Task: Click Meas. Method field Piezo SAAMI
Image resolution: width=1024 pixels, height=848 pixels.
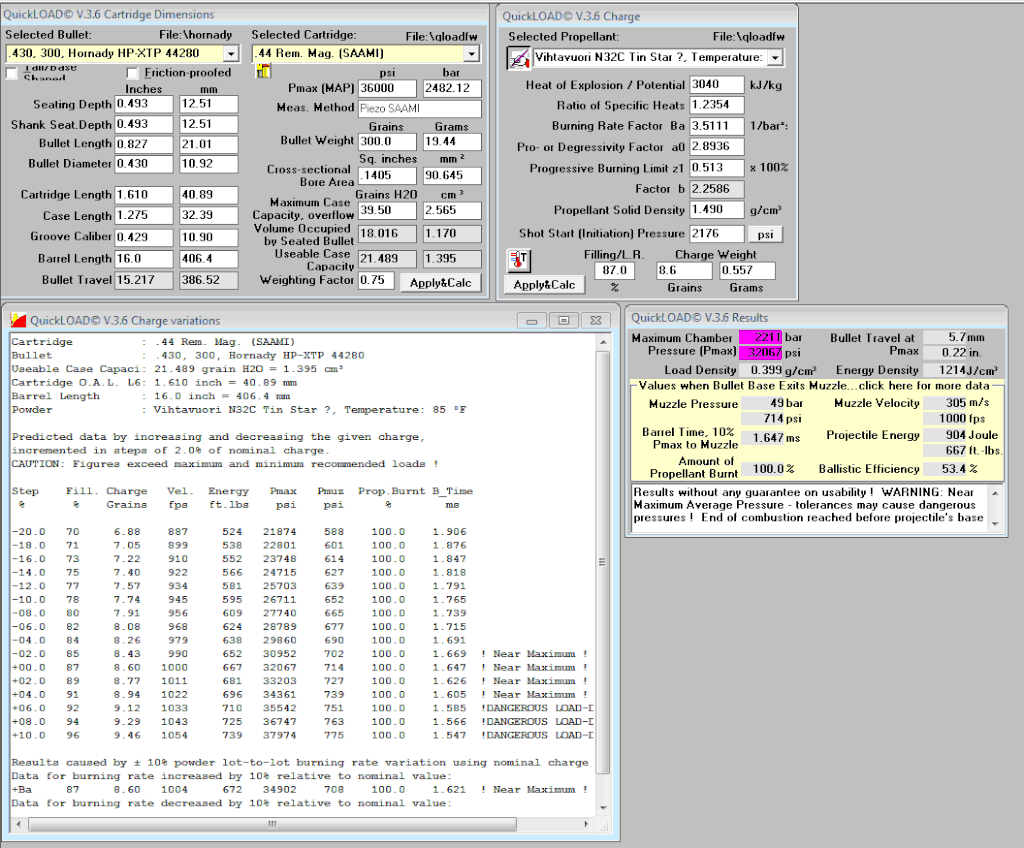Action: [420, 108]
